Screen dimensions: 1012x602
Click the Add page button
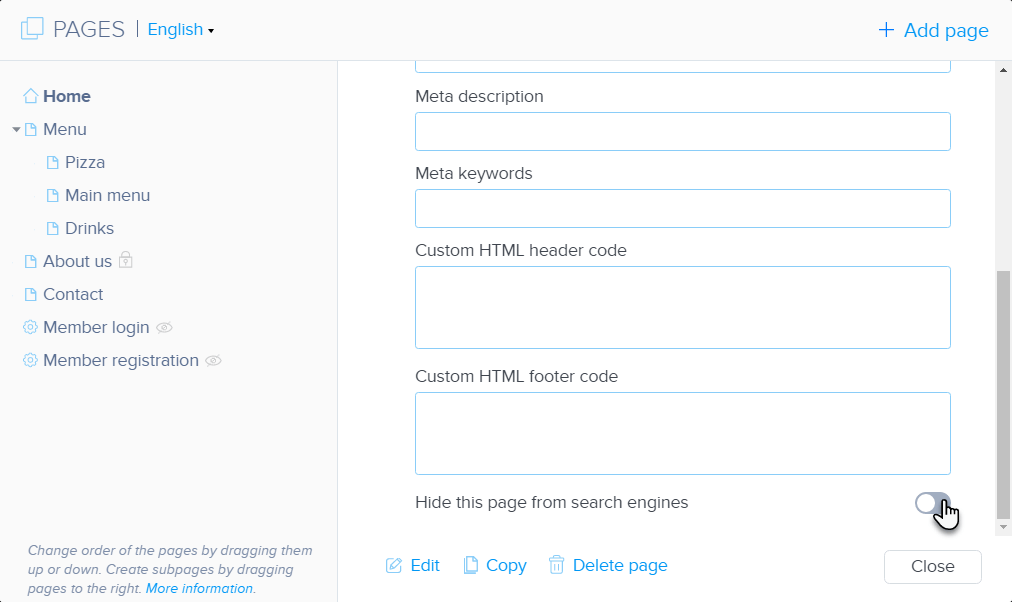(x=933, y=30)
